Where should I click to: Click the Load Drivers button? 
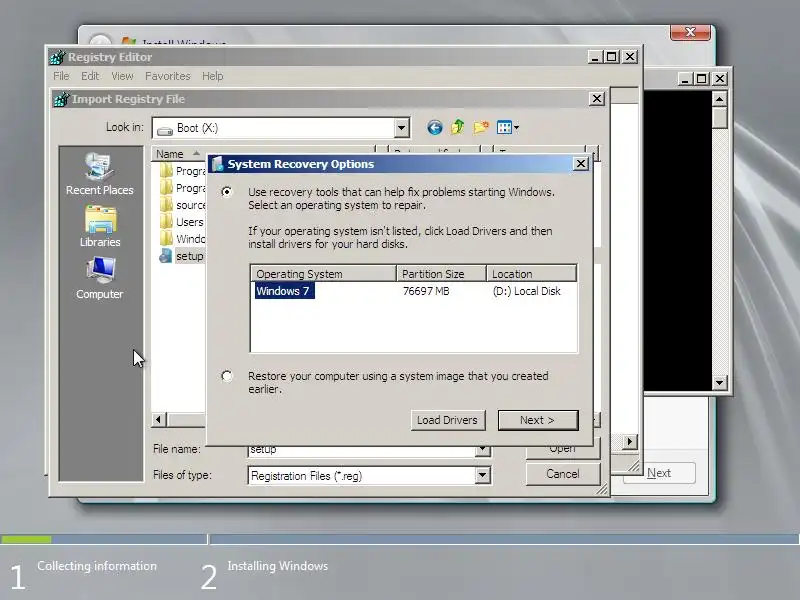[x=447, y=420]
